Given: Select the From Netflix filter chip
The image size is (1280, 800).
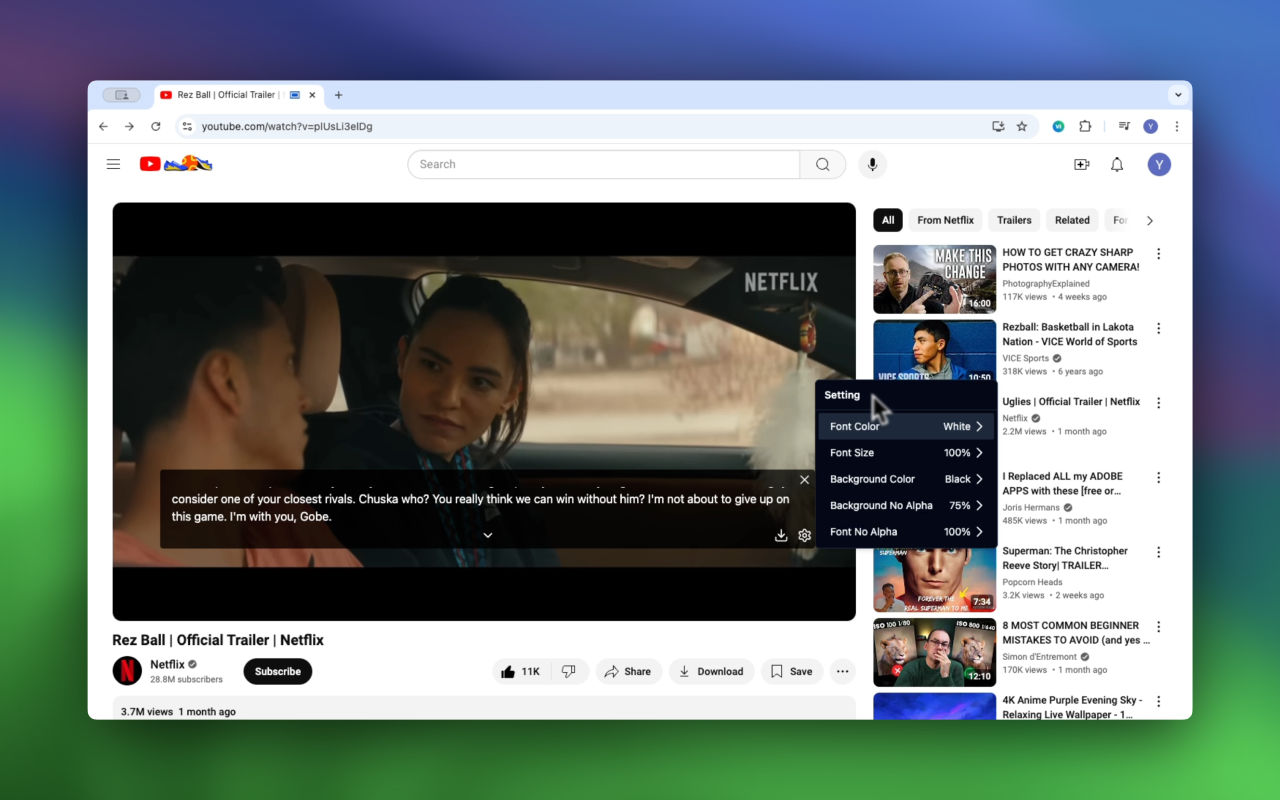Looking at the screenshot, I should [945, 220].
